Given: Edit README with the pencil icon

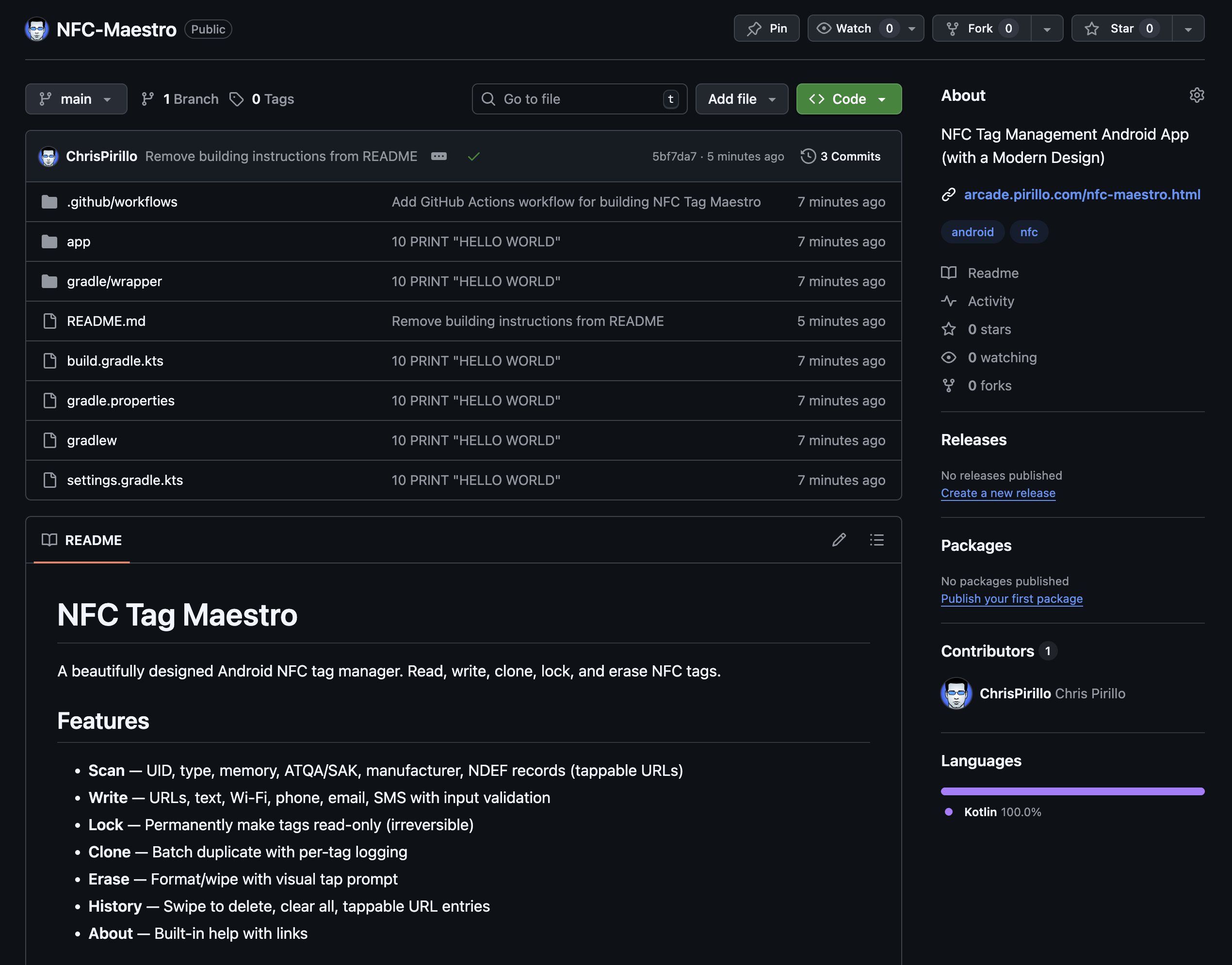Looking at the screenshot, I should 839,540.
